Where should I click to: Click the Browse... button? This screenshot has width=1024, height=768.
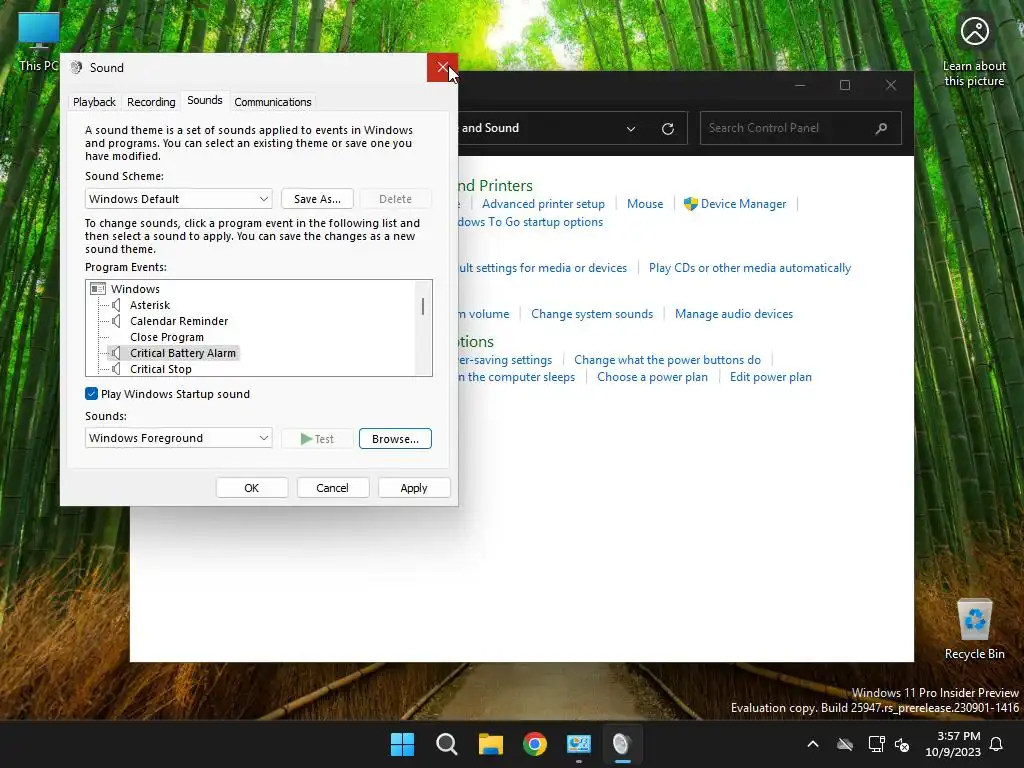coord(395,439)
